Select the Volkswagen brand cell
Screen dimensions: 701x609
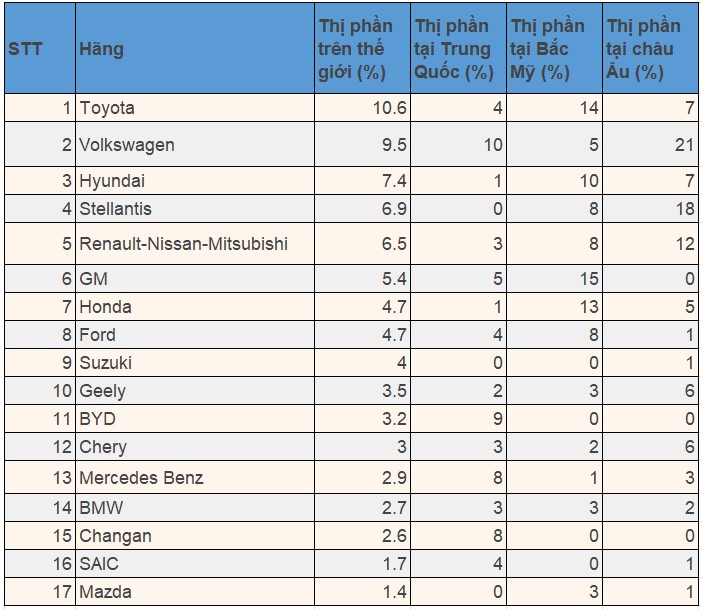pos(195,144)
